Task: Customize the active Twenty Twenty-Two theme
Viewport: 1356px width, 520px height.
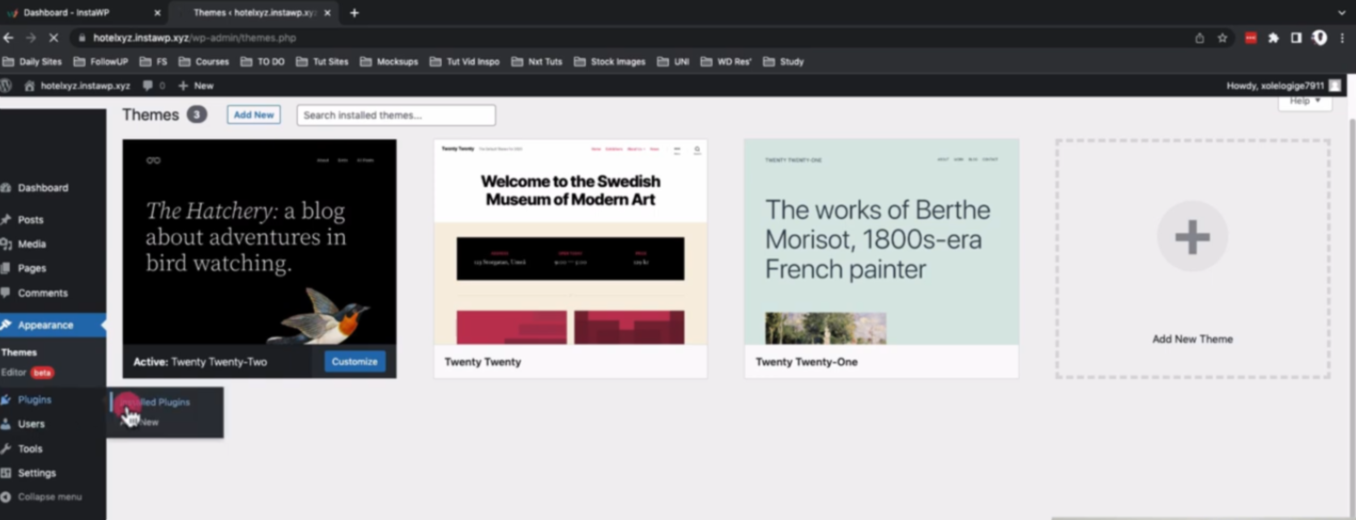Action: click(355, 362)
